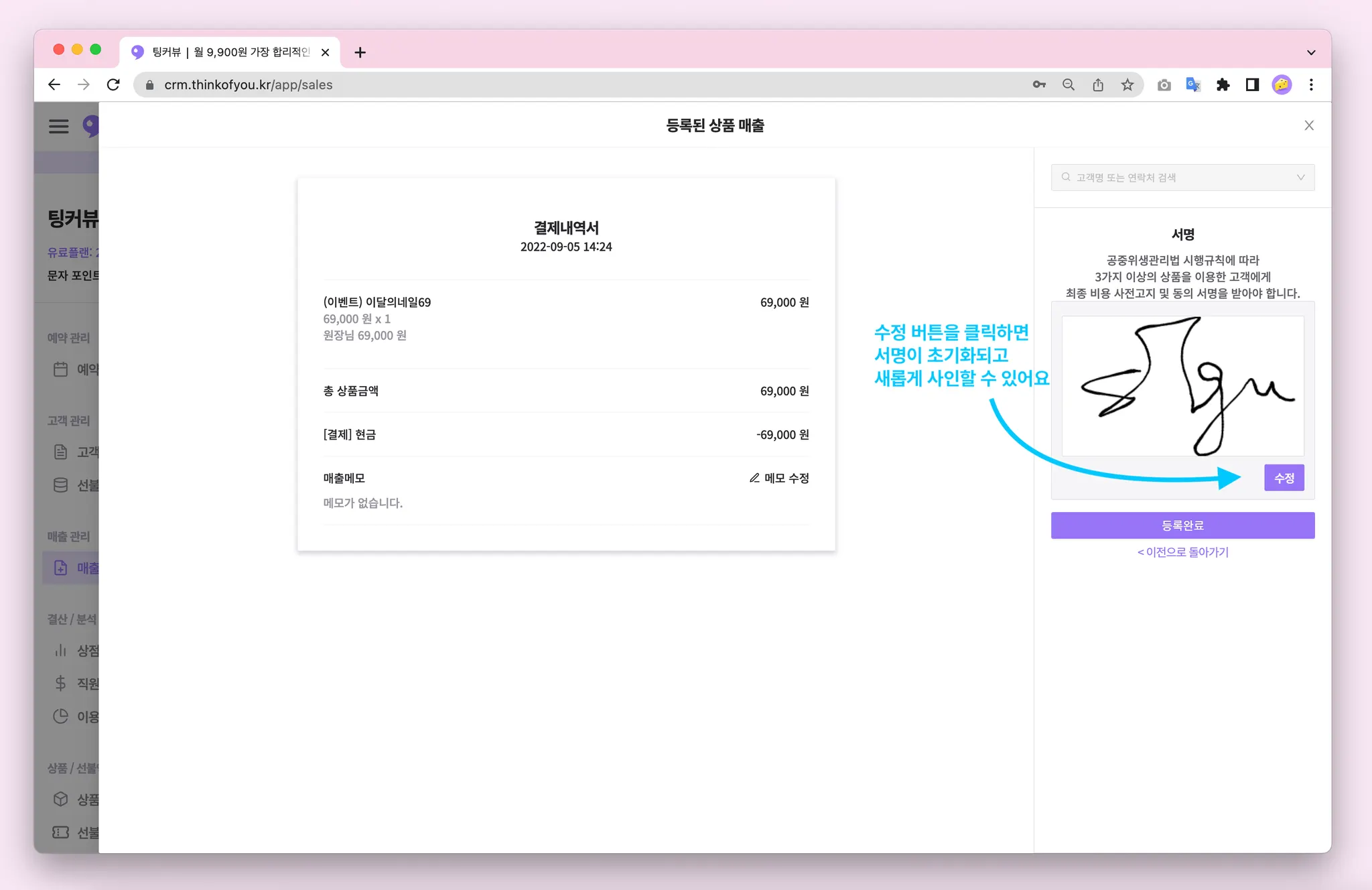
Task: Open the Google Translate extension icon
Action: [1193, 84]
